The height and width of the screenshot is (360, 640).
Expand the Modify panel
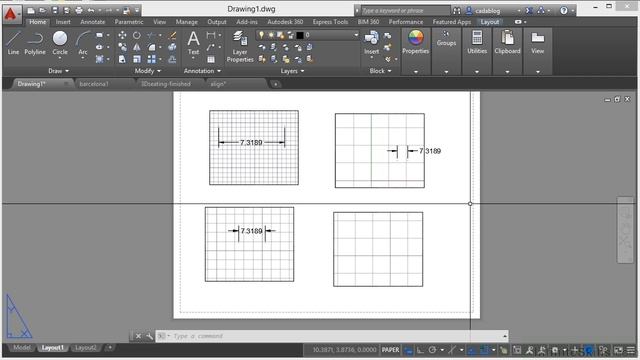147,71
